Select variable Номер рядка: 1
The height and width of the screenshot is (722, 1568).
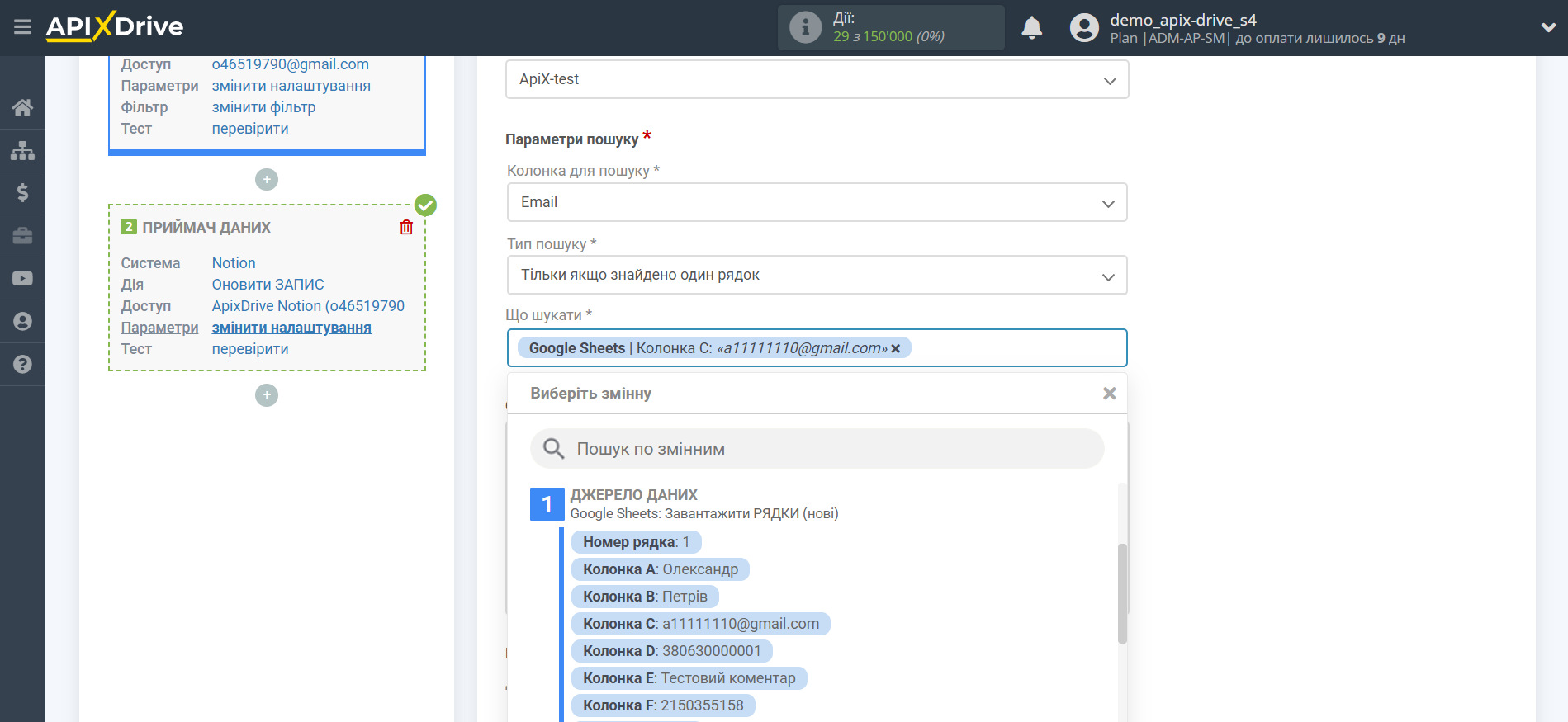[x=636, y=542]
